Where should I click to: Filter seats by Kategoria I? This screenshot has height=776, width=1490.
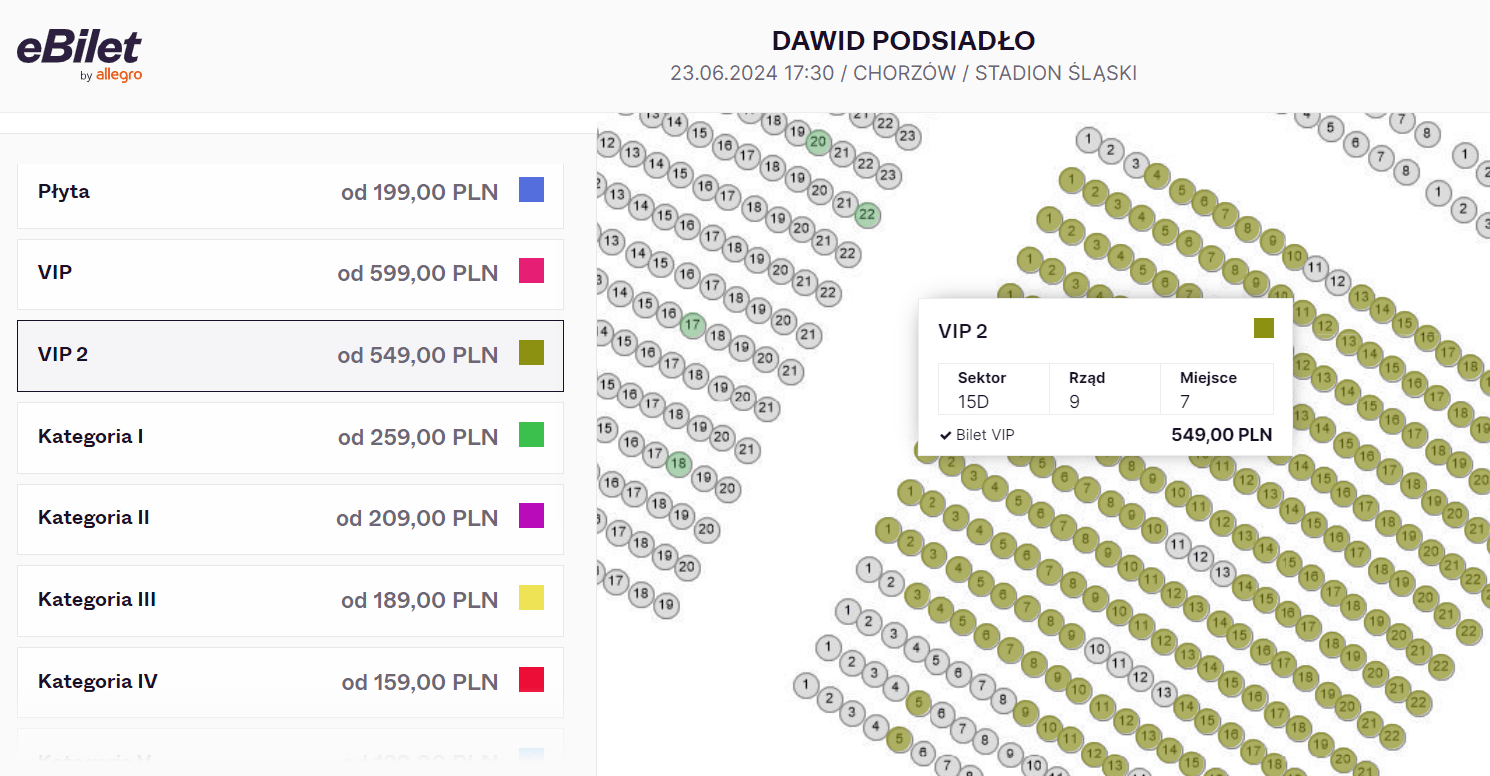point(290,437)
